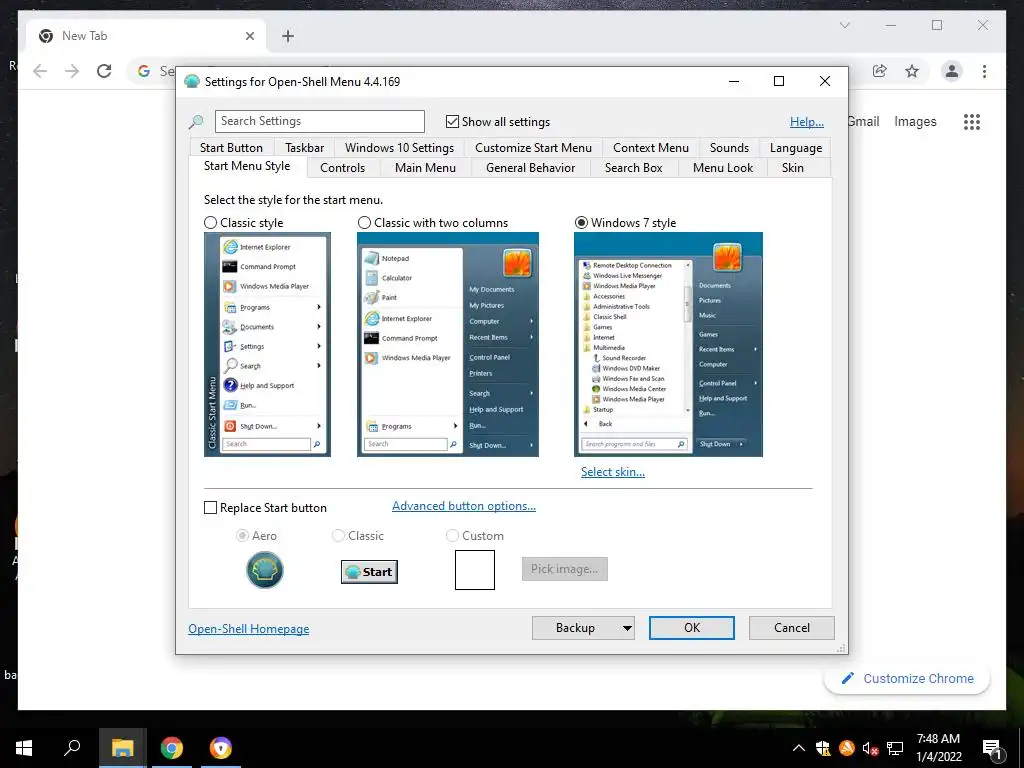Uncheck Show all settings
The height and width of the screenshot is (768, 1024).
tap(452, 121)
